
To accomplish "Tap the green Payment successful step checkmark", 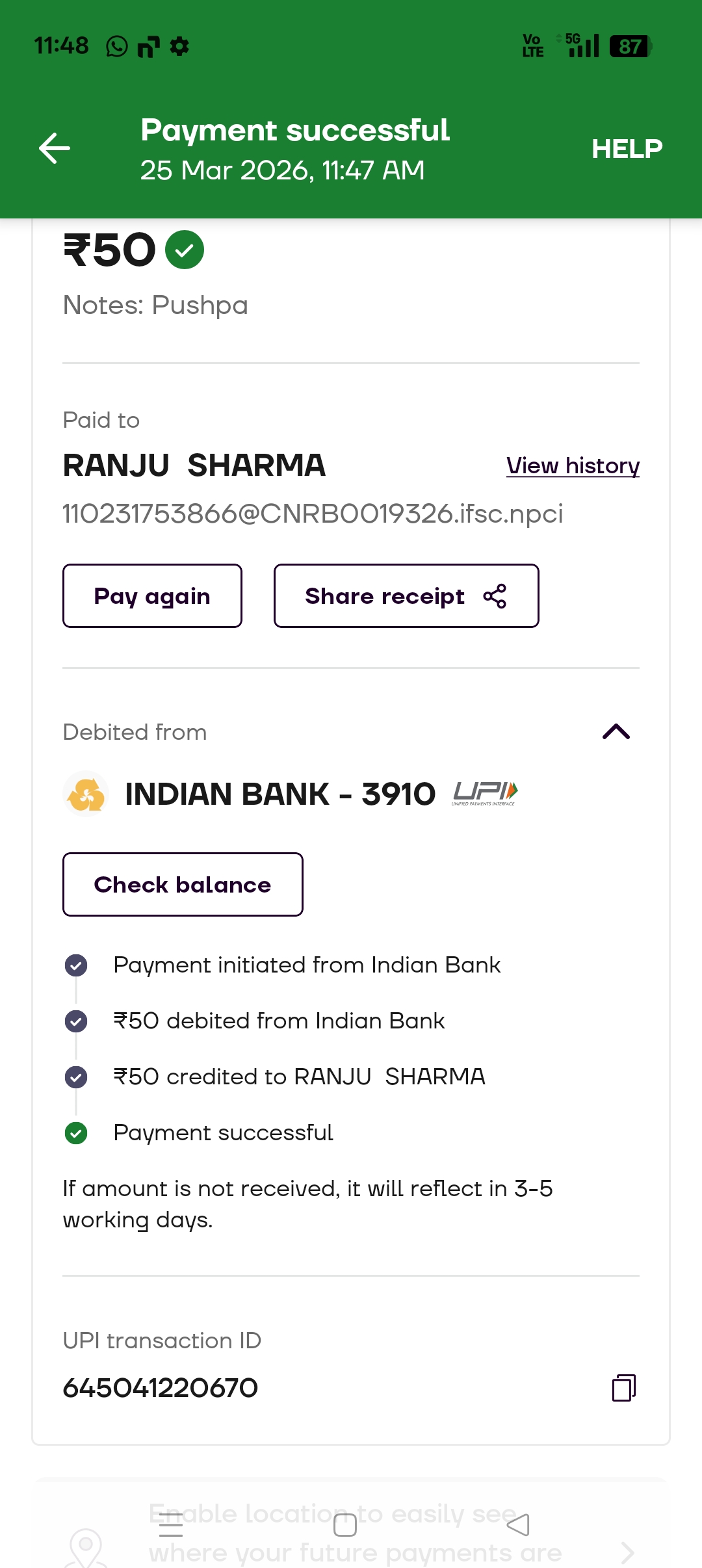I will click(76, 1133).
